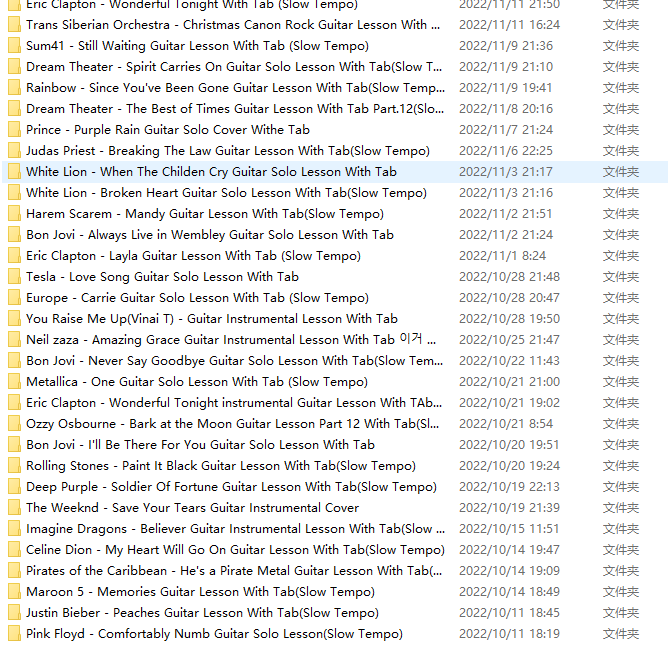668x646 pixels.
Task: Select Europe Carrie Guitar Solo Lesson name
Action: coord(197,297)
